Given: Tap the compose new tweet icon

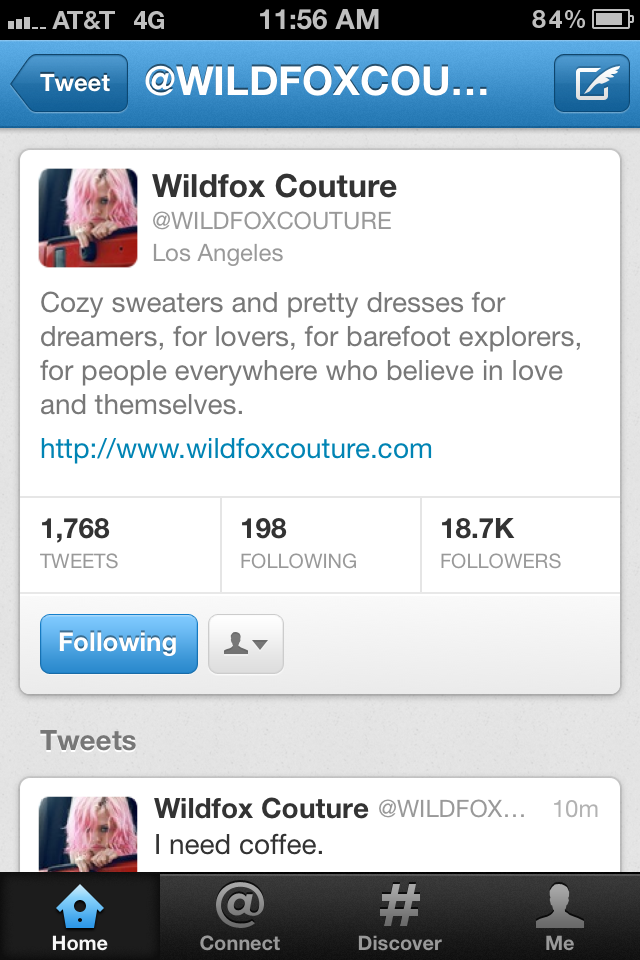Looking at the screenshot, I should click(592, 83).
